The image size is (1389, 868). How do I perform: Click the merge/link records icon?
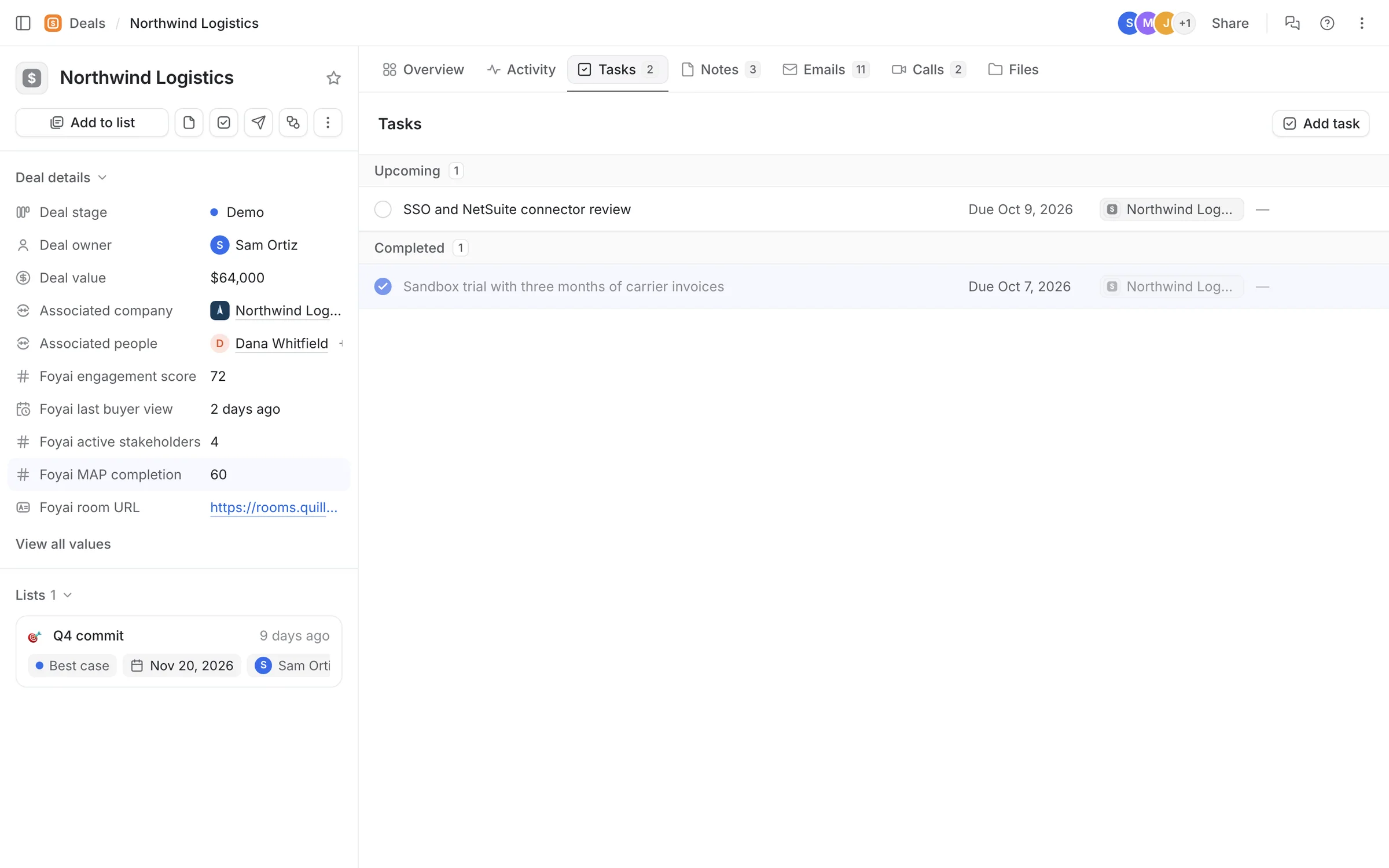click(x=293, y=123)
